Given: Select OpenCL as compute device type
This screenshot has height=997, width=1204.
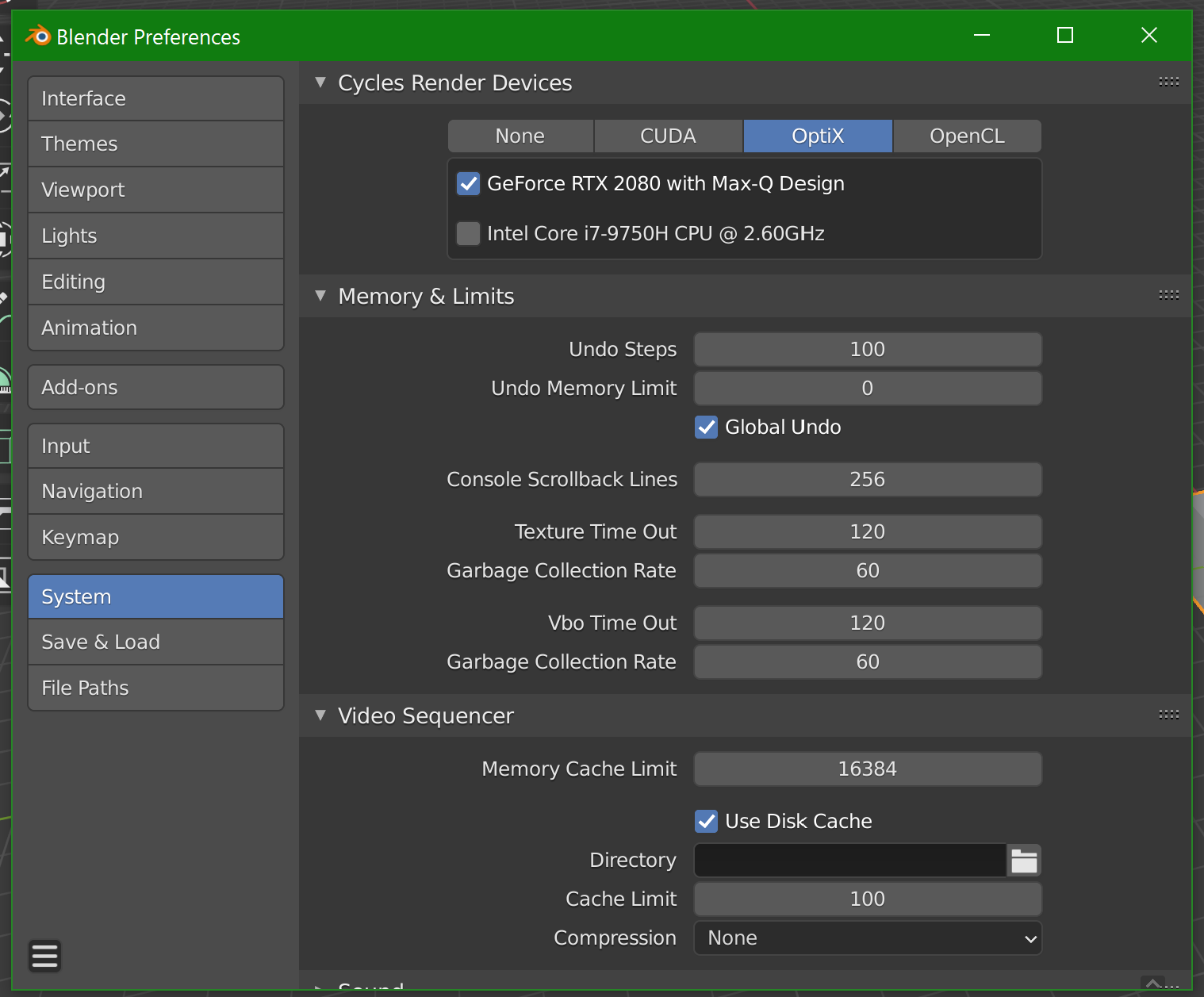Looking at the screenshot, I should coord(967,136).
